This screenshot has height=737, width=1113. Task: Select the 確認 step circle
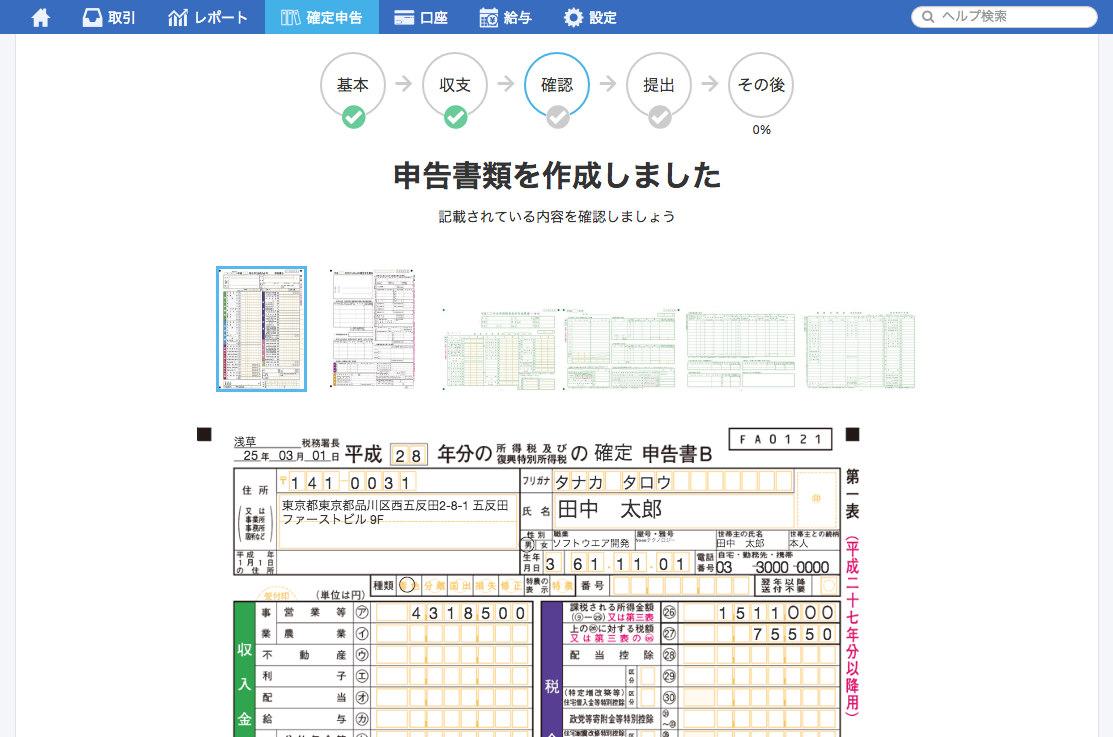coord(557,84)
